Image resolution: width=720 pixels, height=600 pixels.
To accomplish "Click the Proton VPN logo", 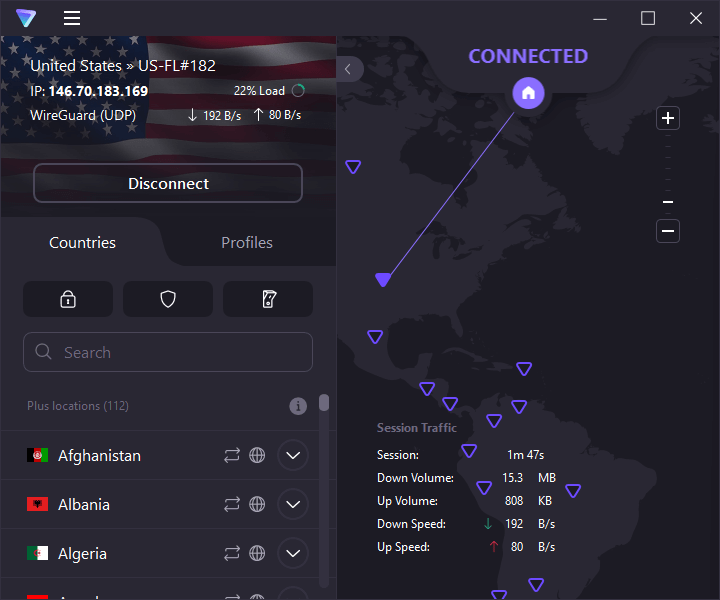I will (26, 18).
